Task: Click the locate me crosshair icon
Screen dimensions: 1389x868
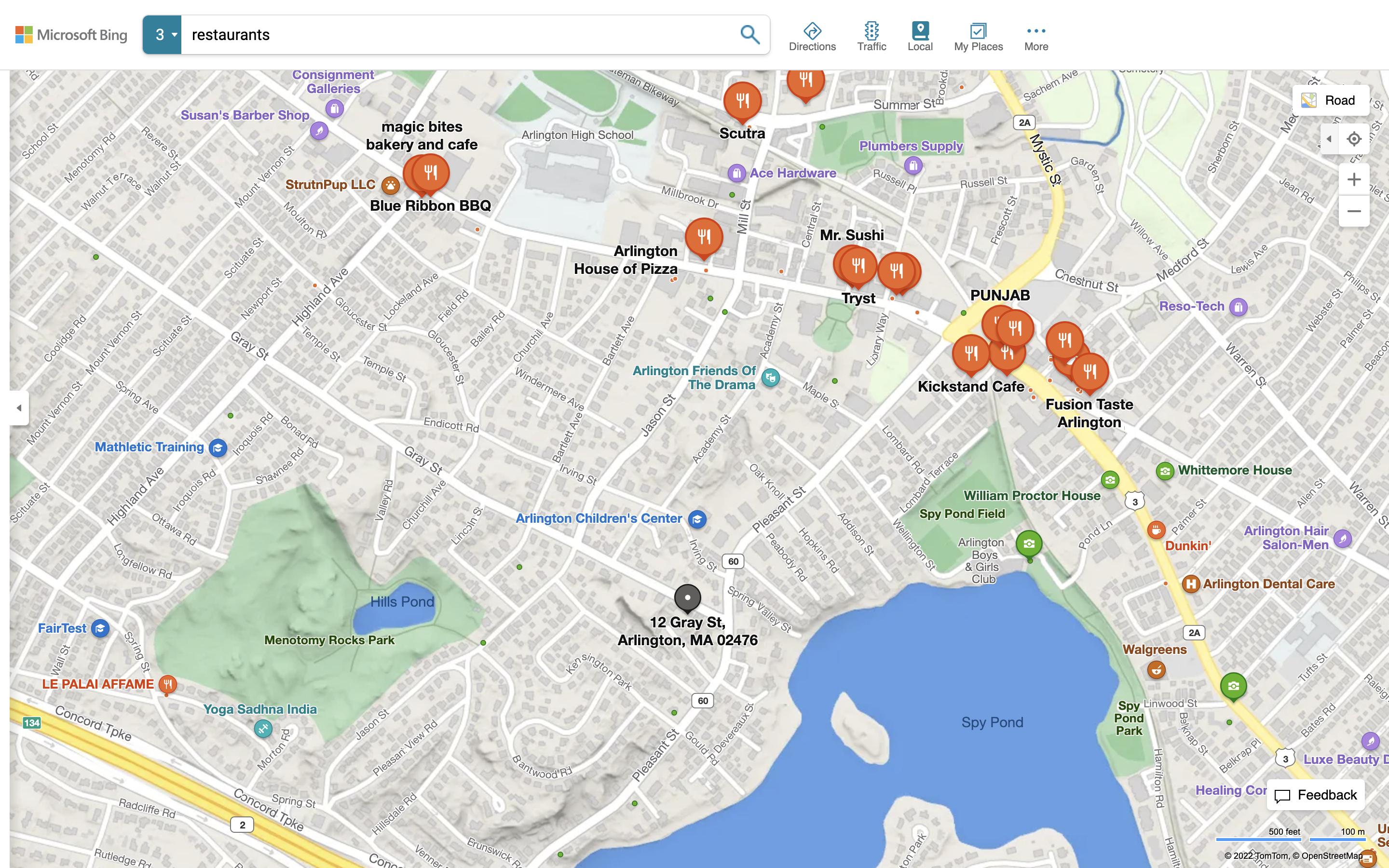Action: [1354, 139]
